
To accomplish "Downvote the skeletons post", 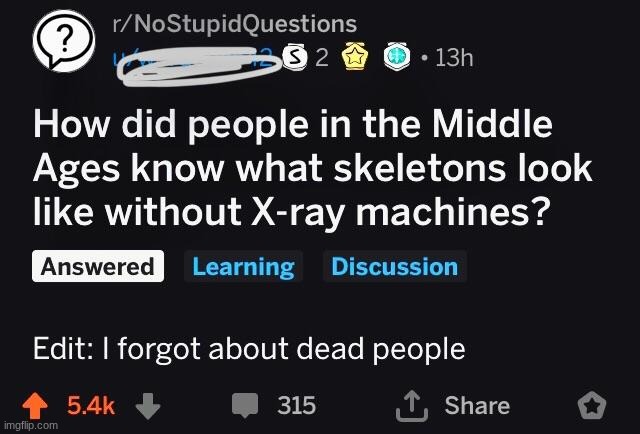I will tap(147, 405).
